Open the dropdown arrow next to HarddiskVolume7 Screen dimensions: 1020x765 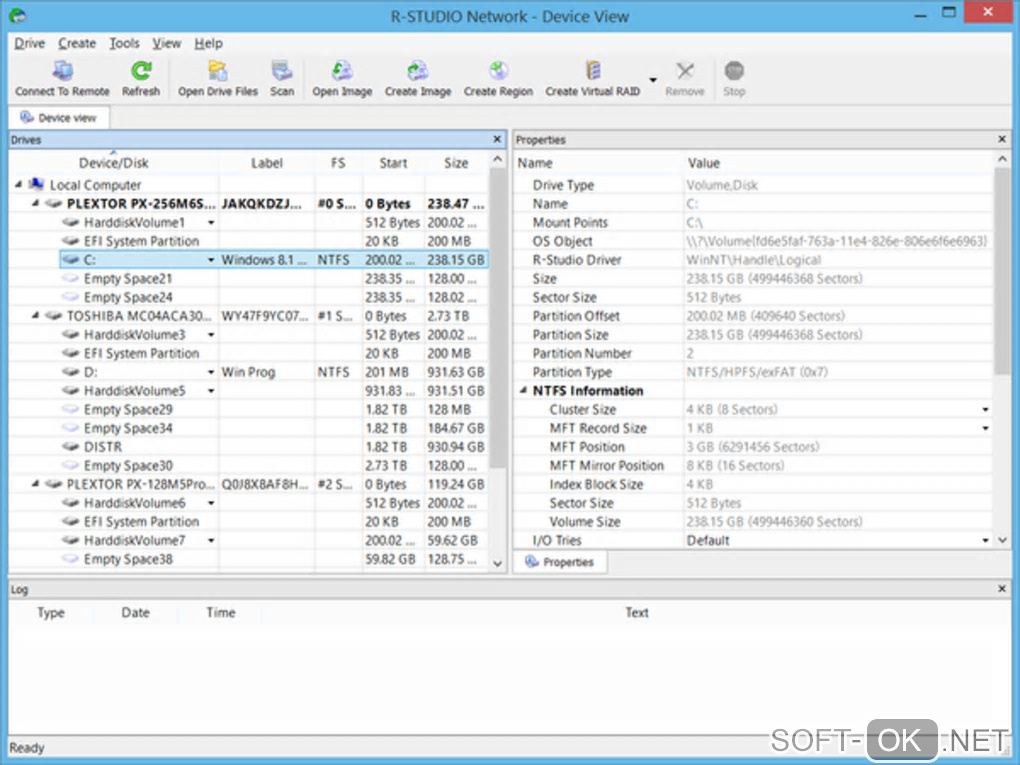[211, 541]
